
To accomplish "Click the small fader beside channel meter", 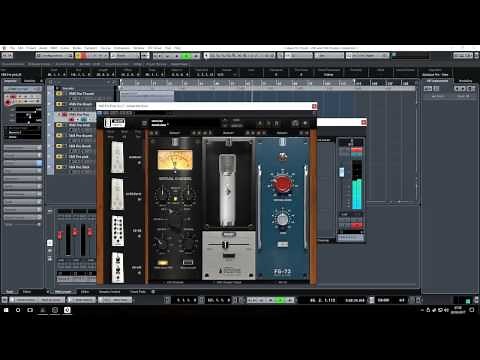I will coord(342,172).
